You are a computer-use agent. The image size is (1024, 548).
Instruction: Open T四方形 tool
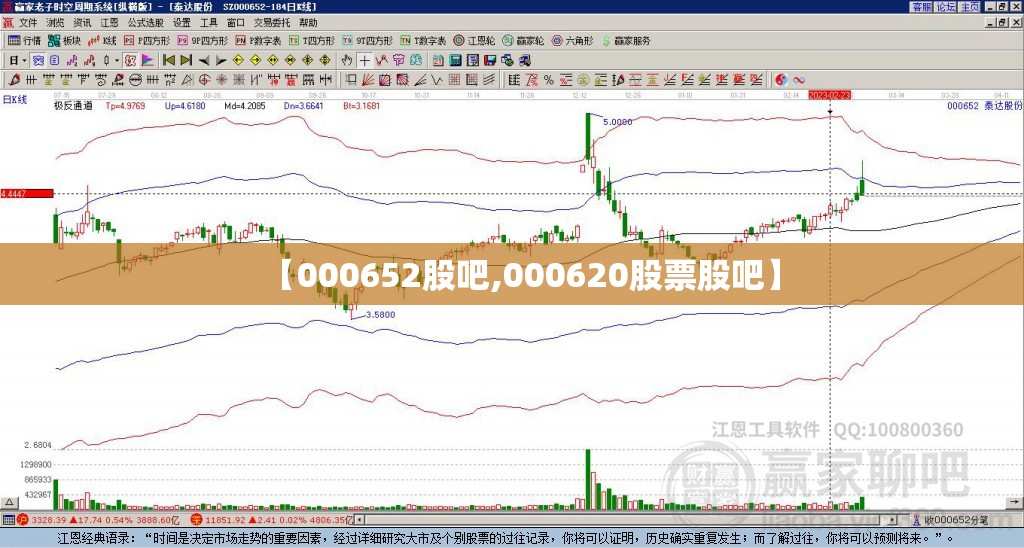312,40
